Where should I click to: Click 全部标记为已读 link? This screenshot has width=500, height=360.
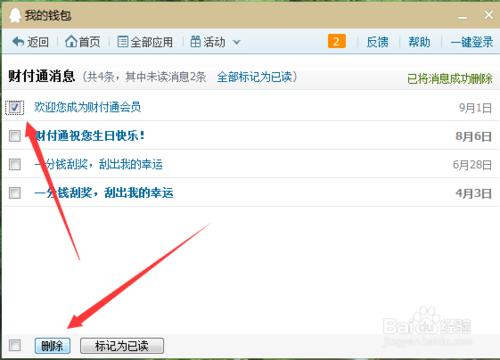click(254, 77)
